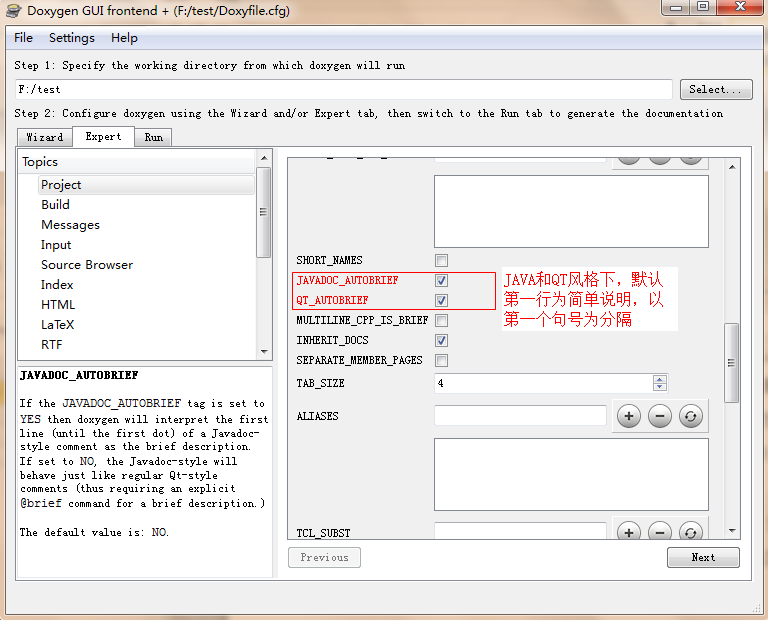This screenshot has width=768, height=620.
Task: Click the Topics column header
Action: 137,162
